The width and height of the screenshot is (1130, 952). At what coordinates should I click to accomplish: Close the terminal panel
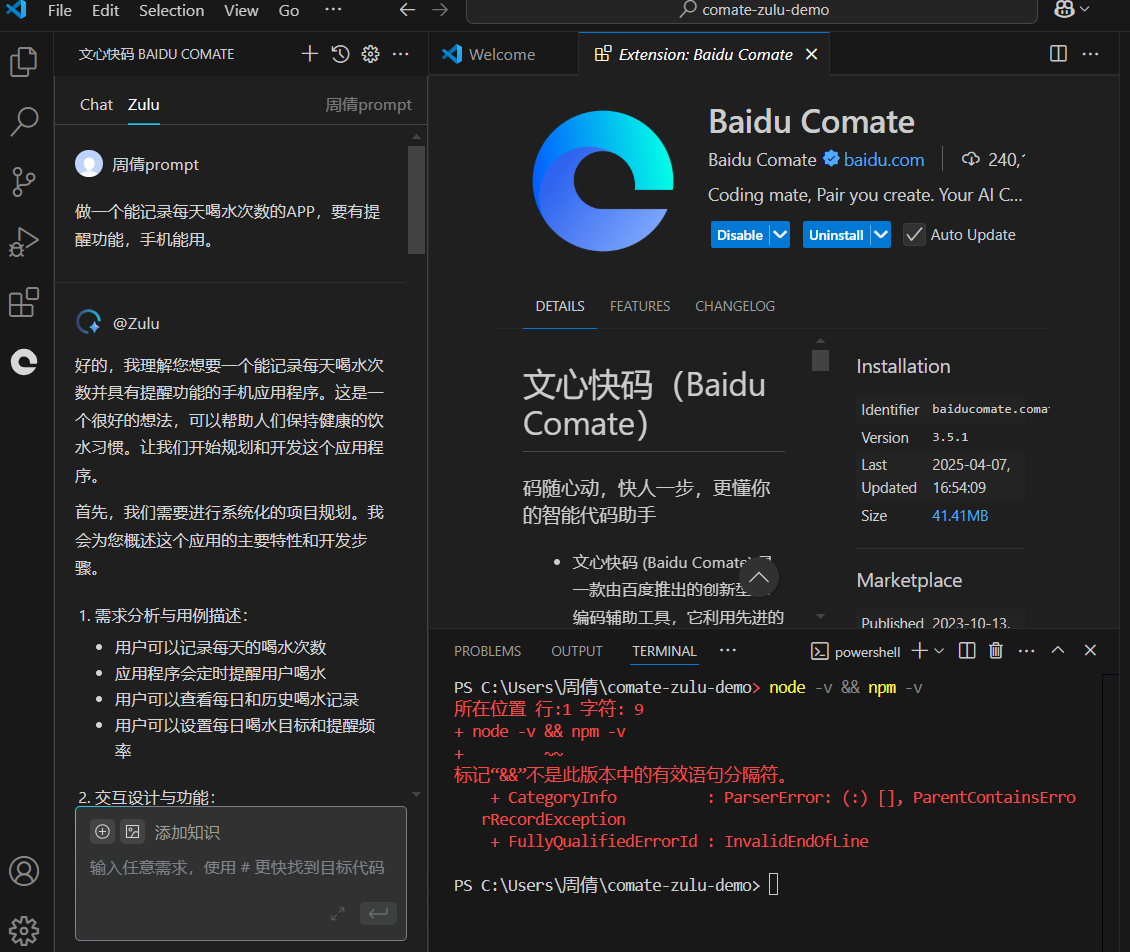(1090, 650)
